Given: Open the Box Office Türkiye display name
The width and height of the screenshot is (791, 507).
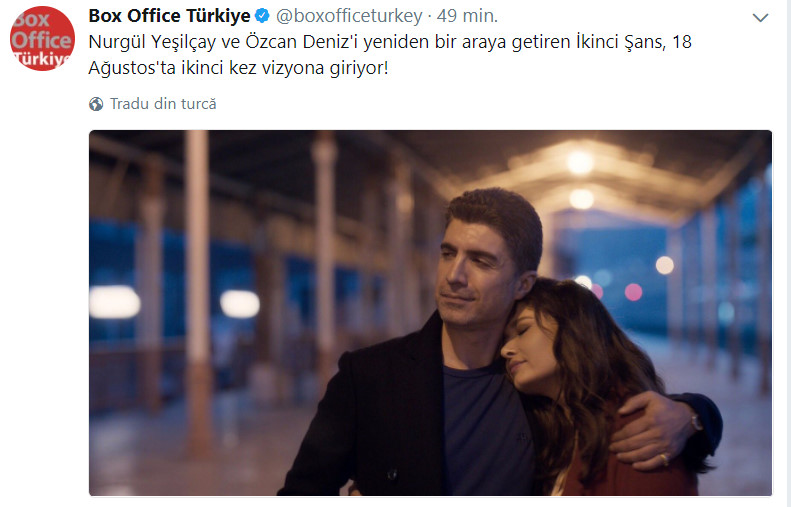Looking at the screenshot, I should [170, 16].
